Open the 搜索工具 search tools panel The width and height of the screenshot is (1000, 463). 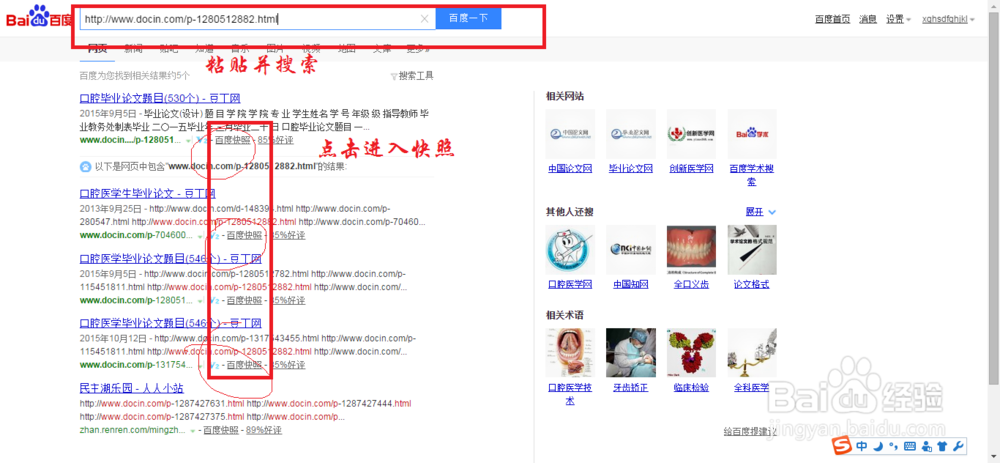(416, 76)
